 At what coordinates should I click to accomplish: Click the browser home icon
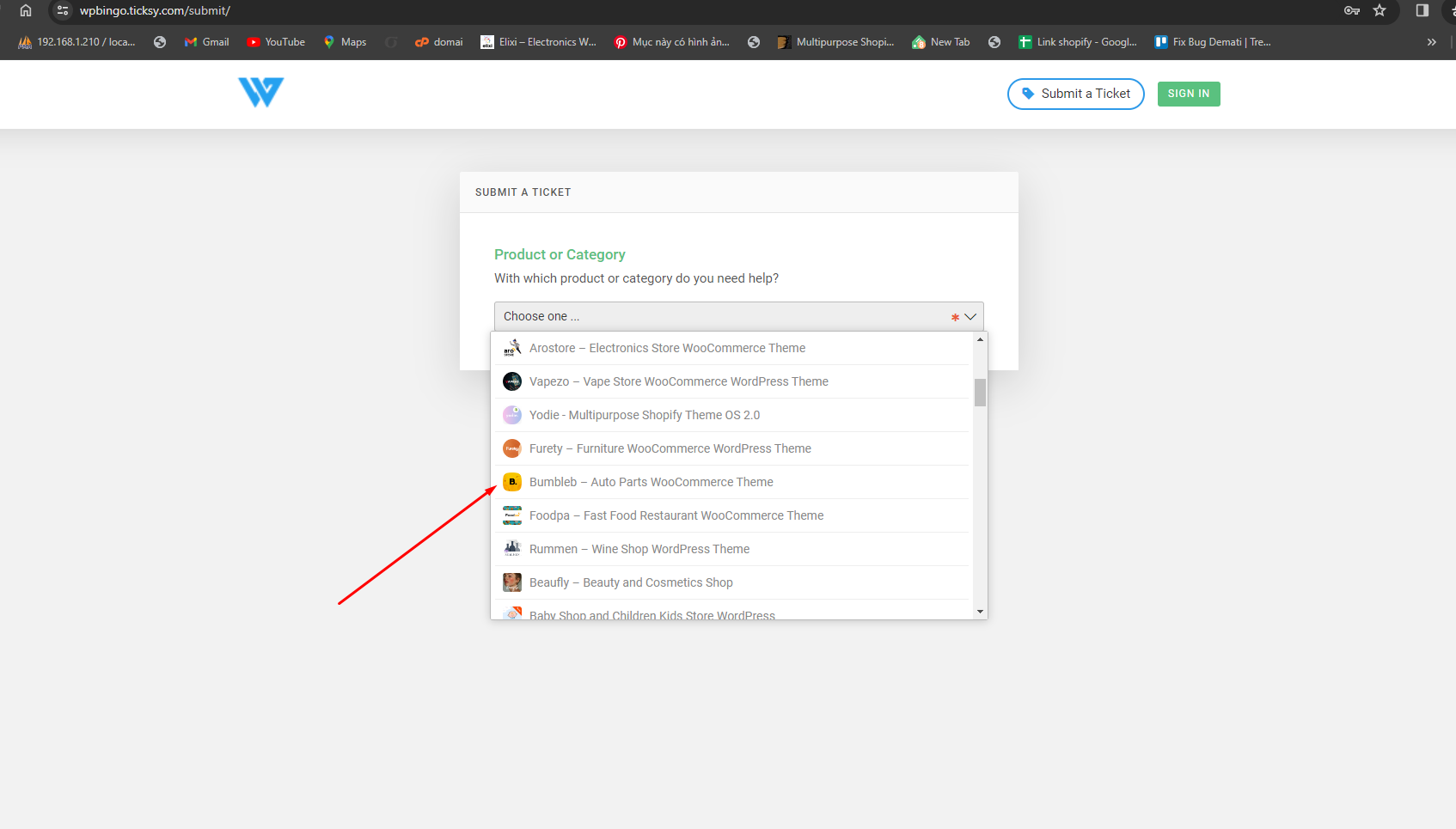tap(26, 10)
